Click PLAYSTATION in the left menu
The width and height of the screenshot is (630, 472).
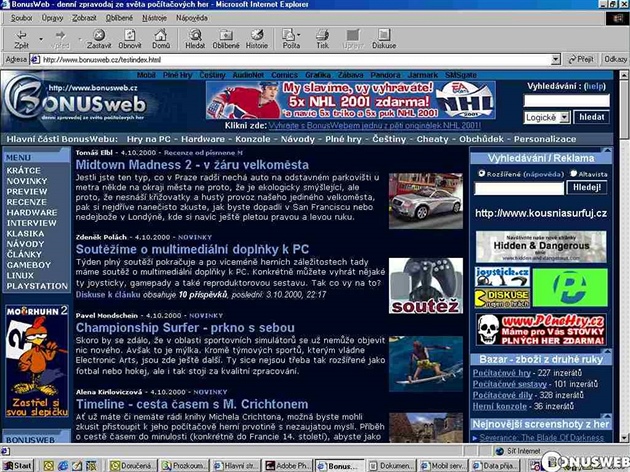pos(37,286)
